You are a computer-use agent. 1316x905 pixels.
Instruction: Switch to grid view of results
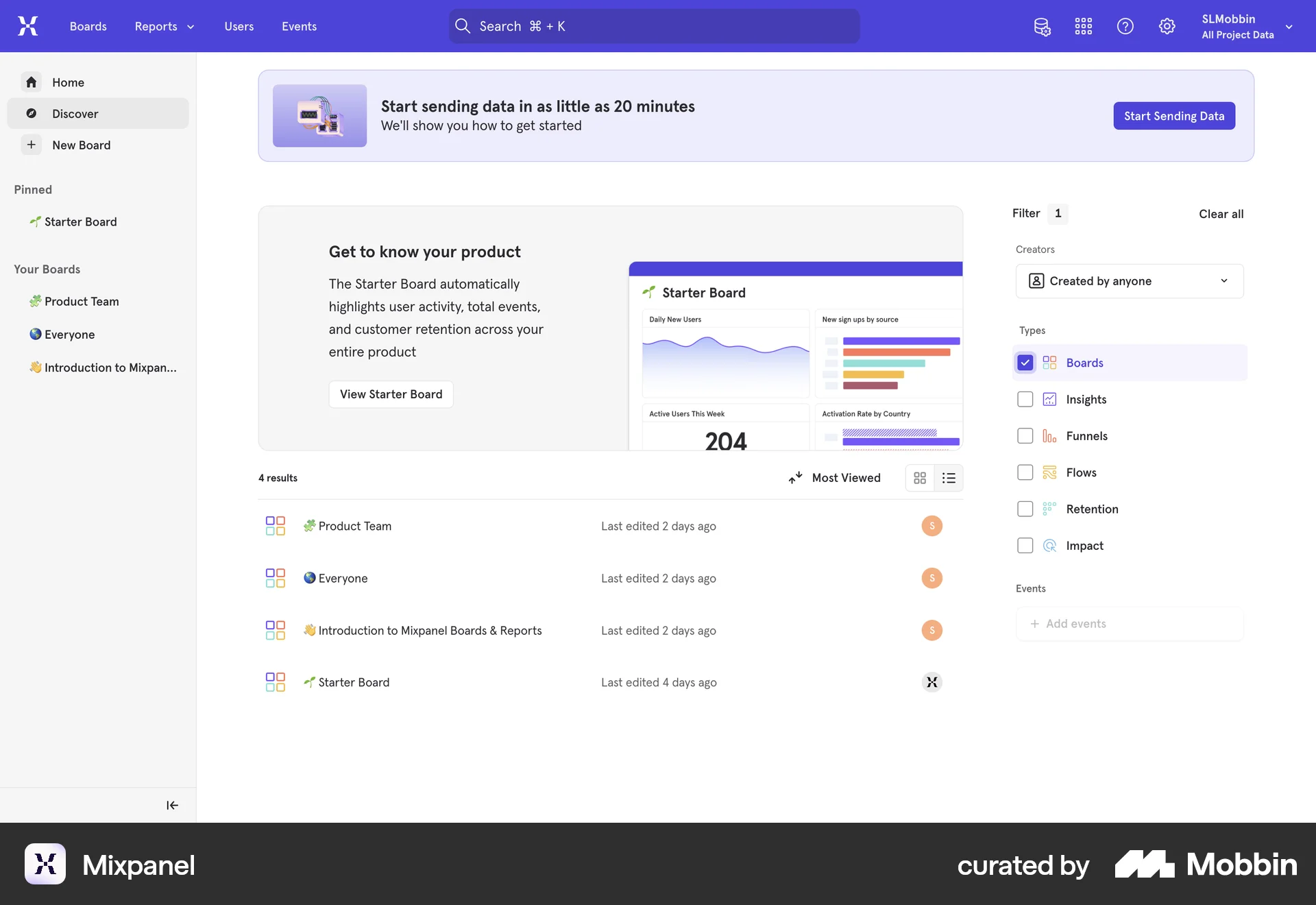tap(920, 478)
